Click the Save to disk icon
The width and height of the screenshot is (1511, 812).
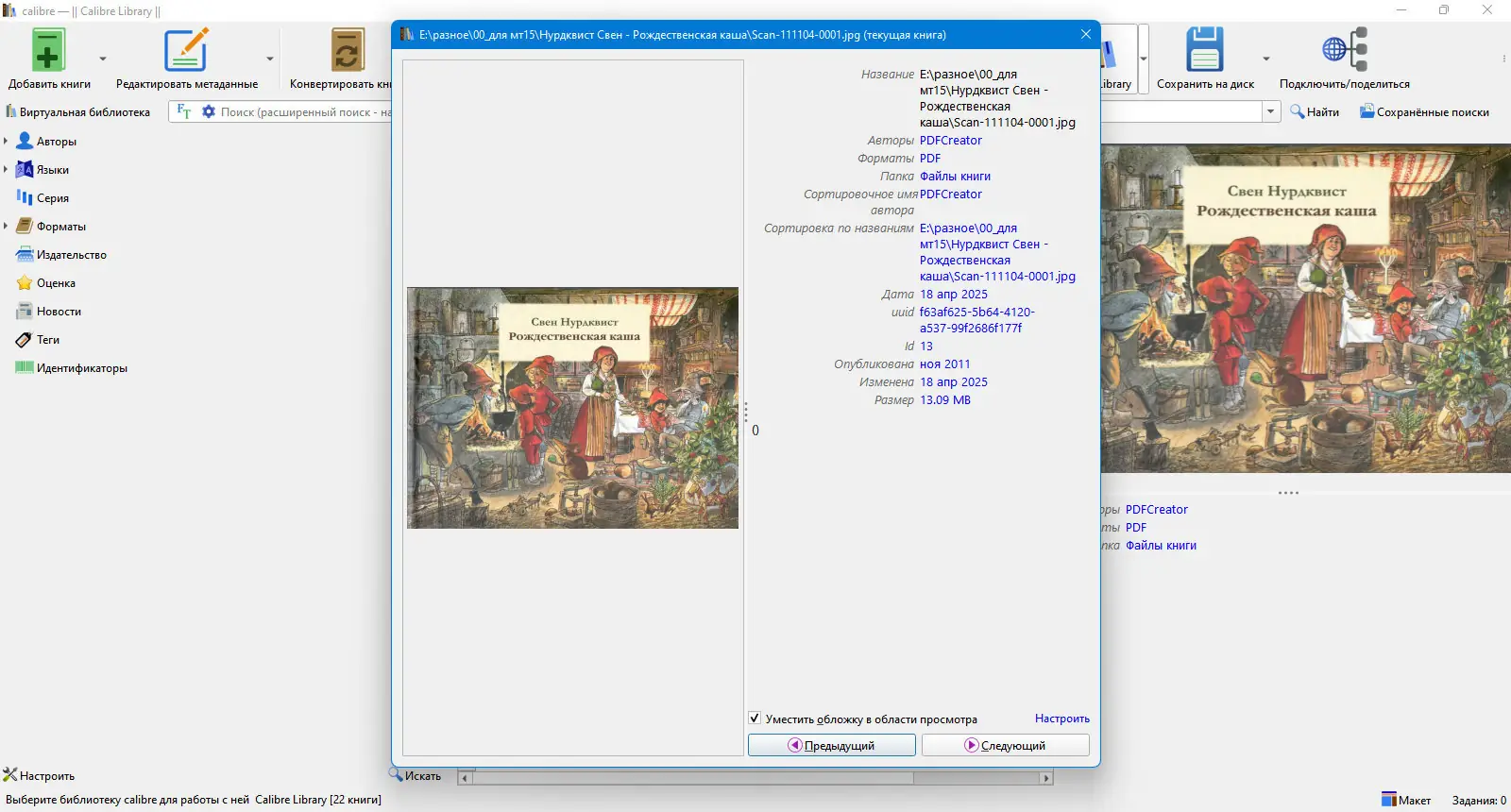1205,51
